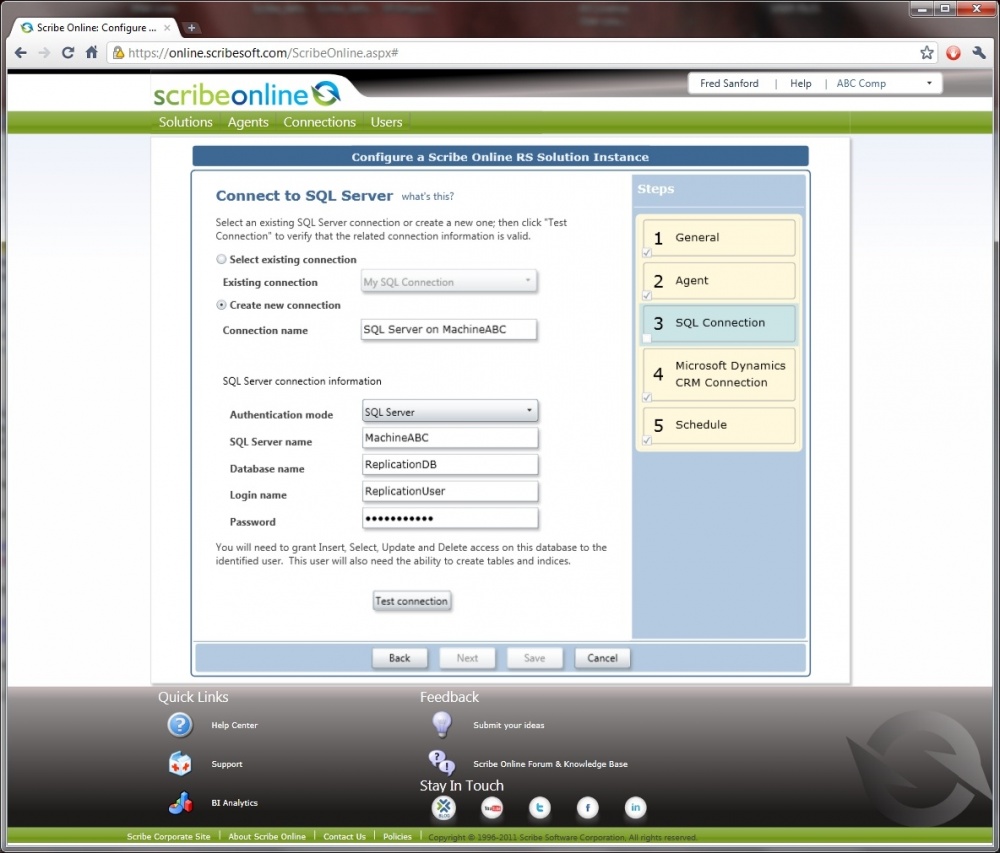Image resolution: width=1000 pixels, height=853 pixels.
Task: Close the Scribe Online browser tab
Action: click(167, 28)
